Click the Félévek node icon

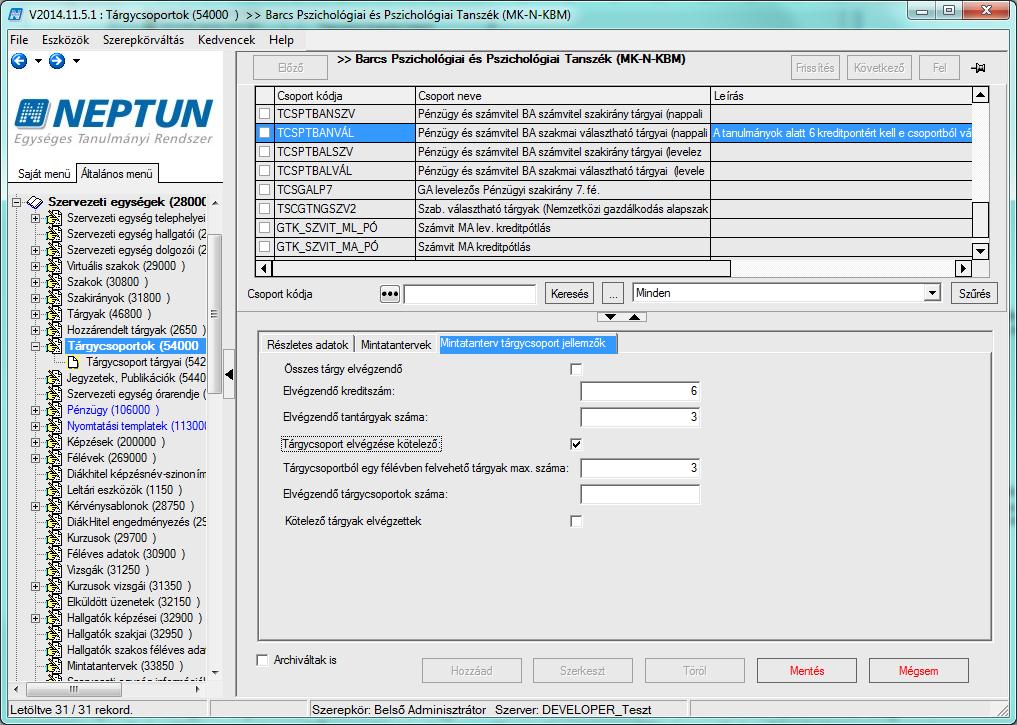(54, 458)
